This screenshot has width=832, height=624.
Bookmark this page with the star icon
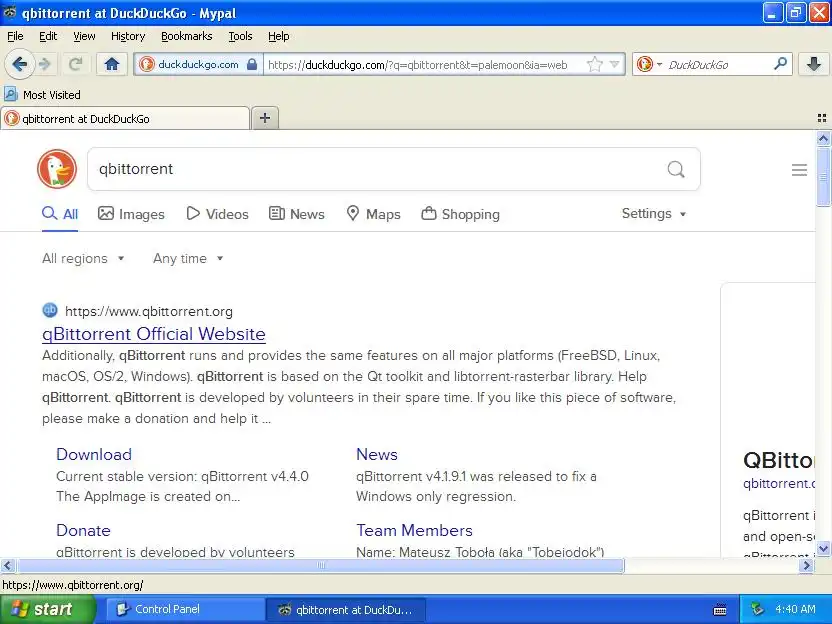pos(595,64)
